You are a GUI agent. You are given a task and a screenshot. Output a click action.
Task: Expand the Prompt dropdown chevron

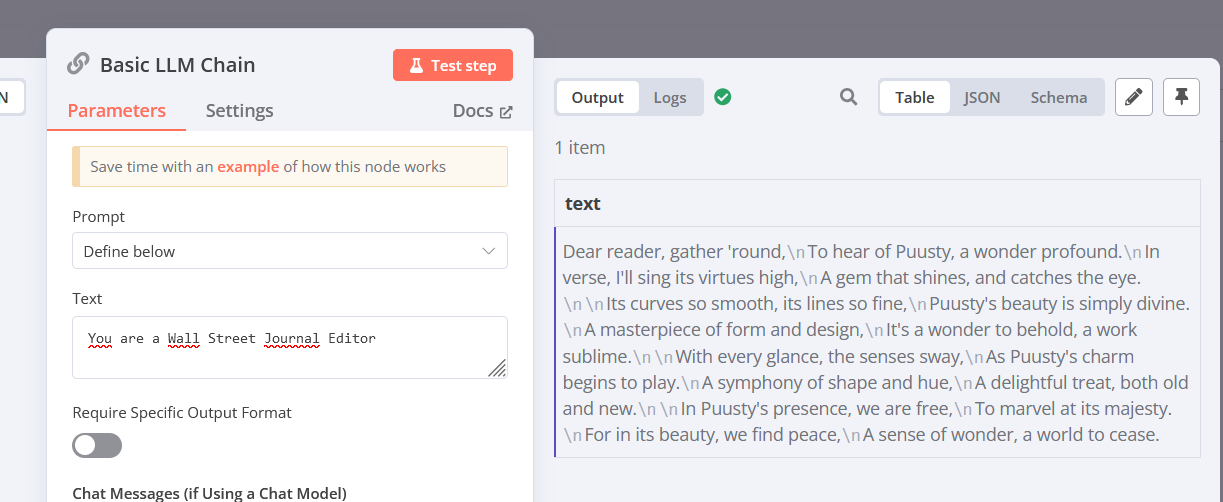(489, 251)
